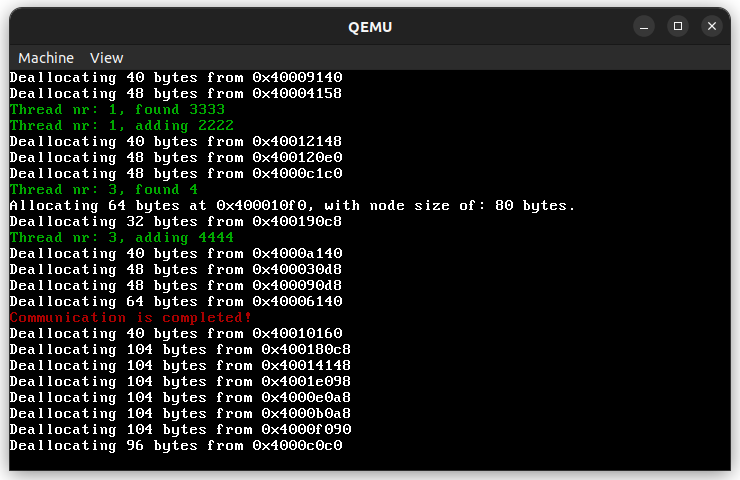Screen dimensions: 740x480
Task: Click line 'Deallocating 40 bytes from 0x4000a140'
Action: [176, 254]
